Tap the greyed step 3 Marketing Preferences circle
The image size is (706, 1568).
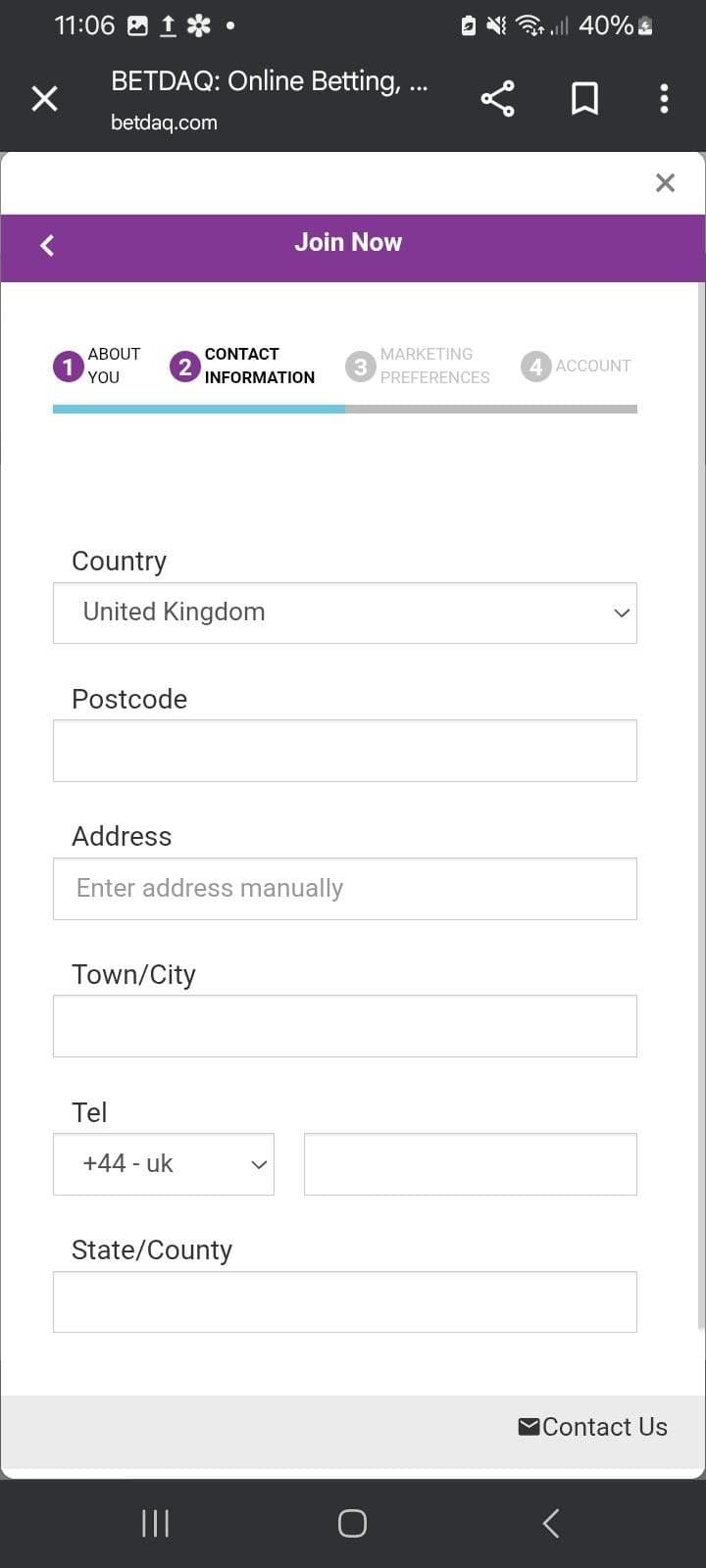point(360,366)
